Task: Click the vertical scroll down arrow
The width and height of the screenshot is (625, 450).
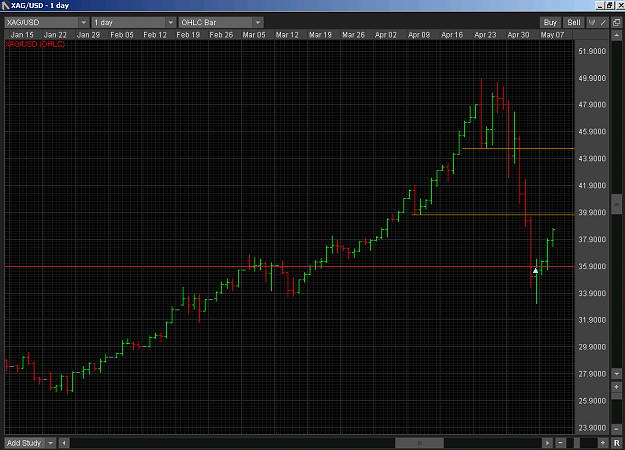Action: (x=617, y=374)
